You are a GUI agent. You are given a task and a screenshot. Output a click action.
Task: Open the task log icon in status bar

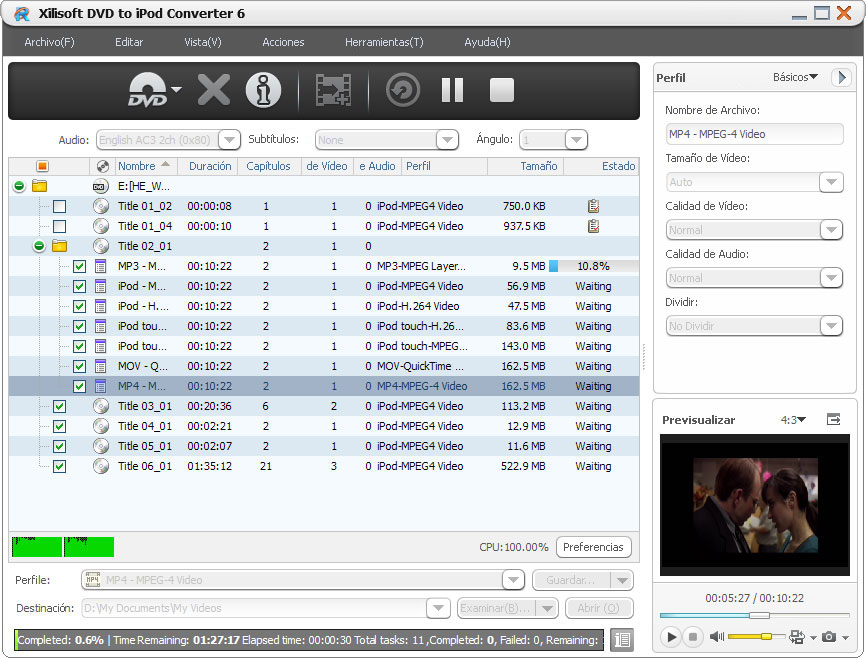pyautogui.click(x=622, y=640)
